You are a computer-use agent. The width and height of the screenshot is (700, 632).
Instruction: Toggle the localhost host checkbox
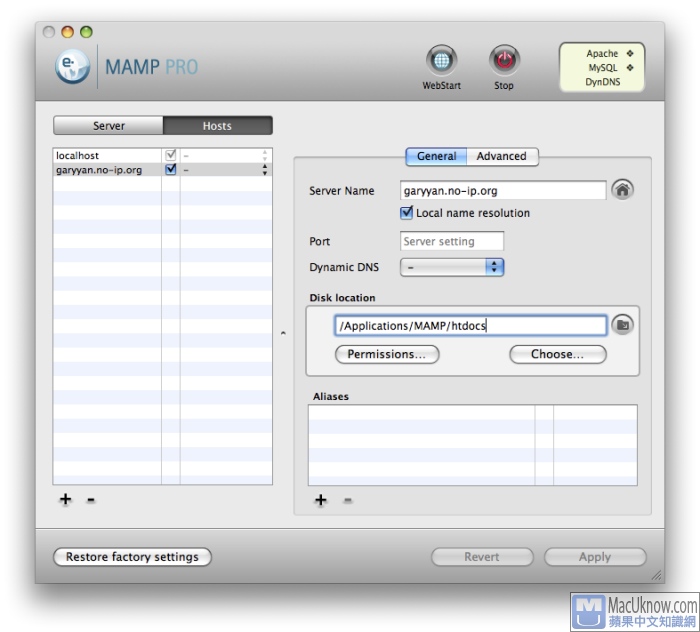point(170,156)
